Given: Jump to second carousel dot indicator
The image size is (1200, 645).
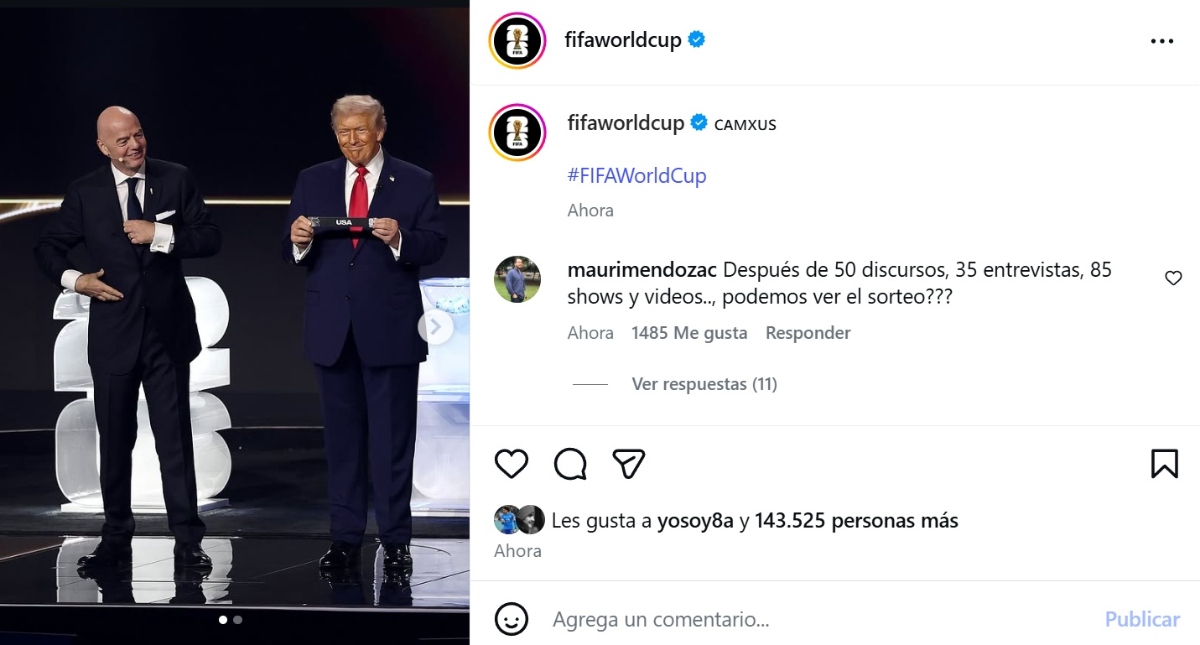Looking at the screenshot, I should tap(237, 620).
